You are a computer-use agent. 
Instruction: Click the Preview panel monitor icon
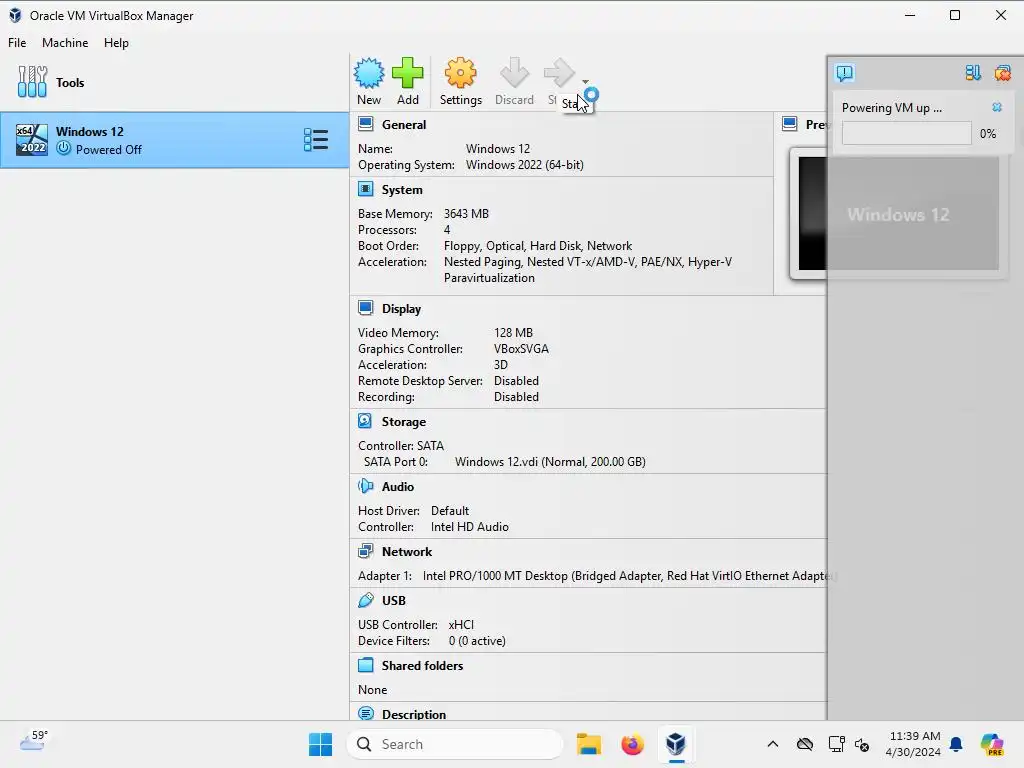click(790, 123)
